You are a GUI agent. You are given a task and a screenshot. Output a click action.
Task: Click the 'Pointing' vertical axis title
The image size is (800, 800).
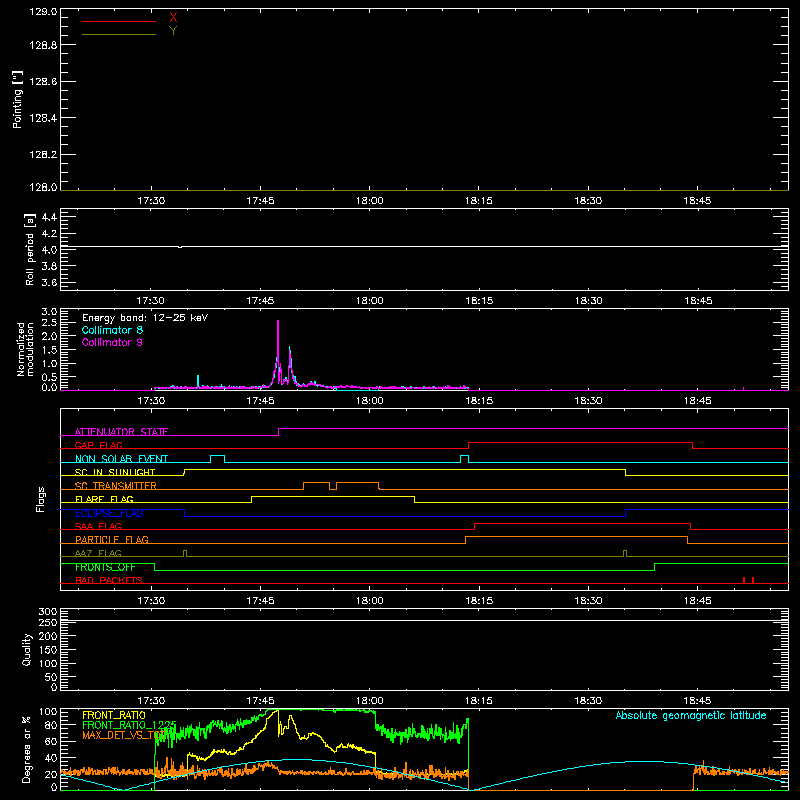18,100
